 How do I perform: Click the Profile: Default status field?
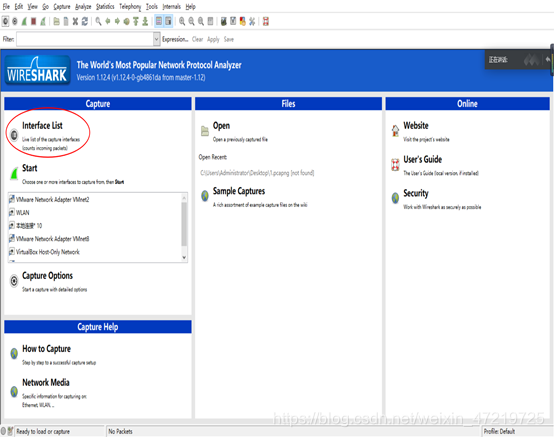[499, 431]
